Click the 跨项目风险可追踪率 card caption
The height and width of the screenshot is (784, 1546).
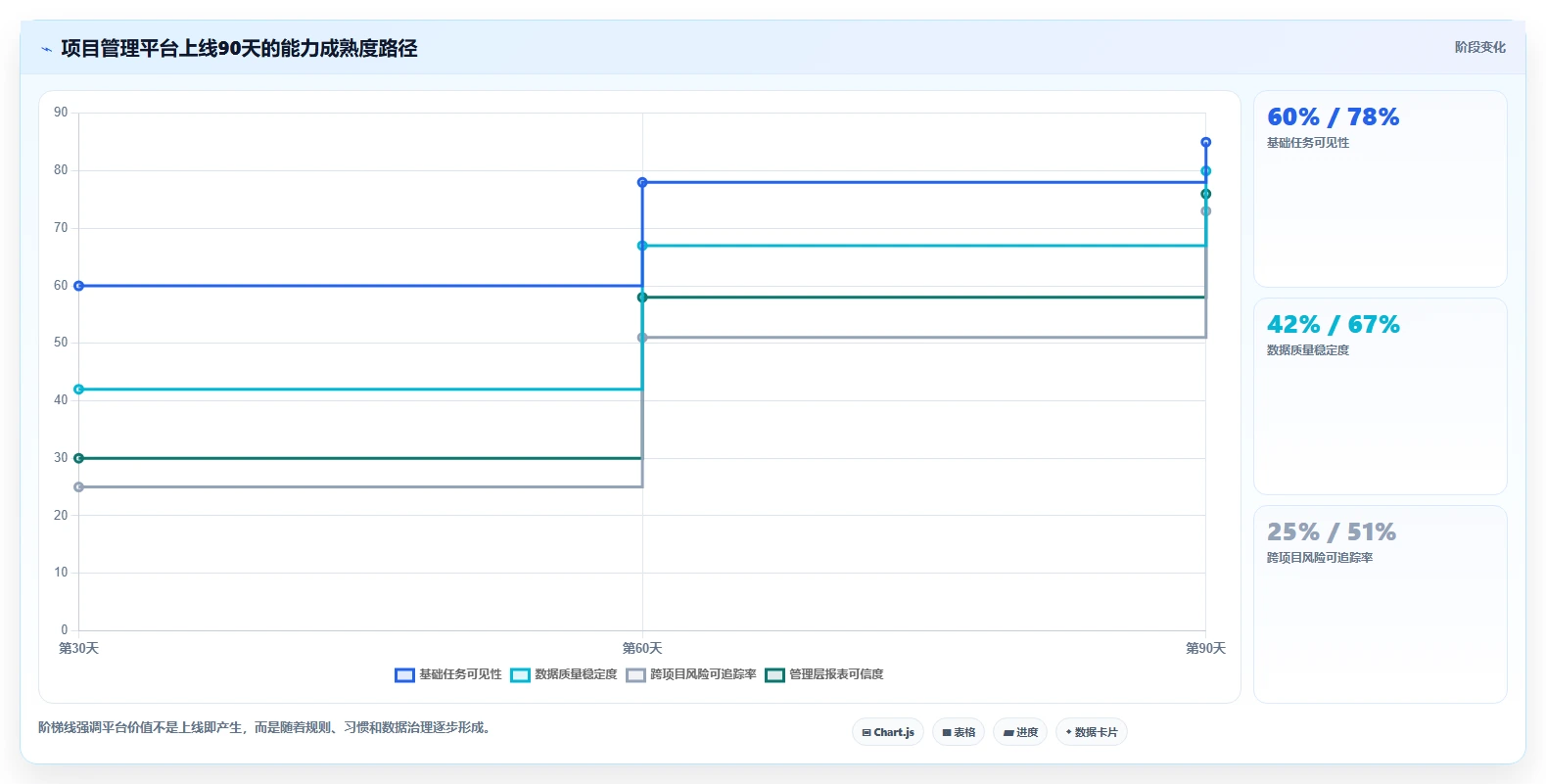point(1320,558)
